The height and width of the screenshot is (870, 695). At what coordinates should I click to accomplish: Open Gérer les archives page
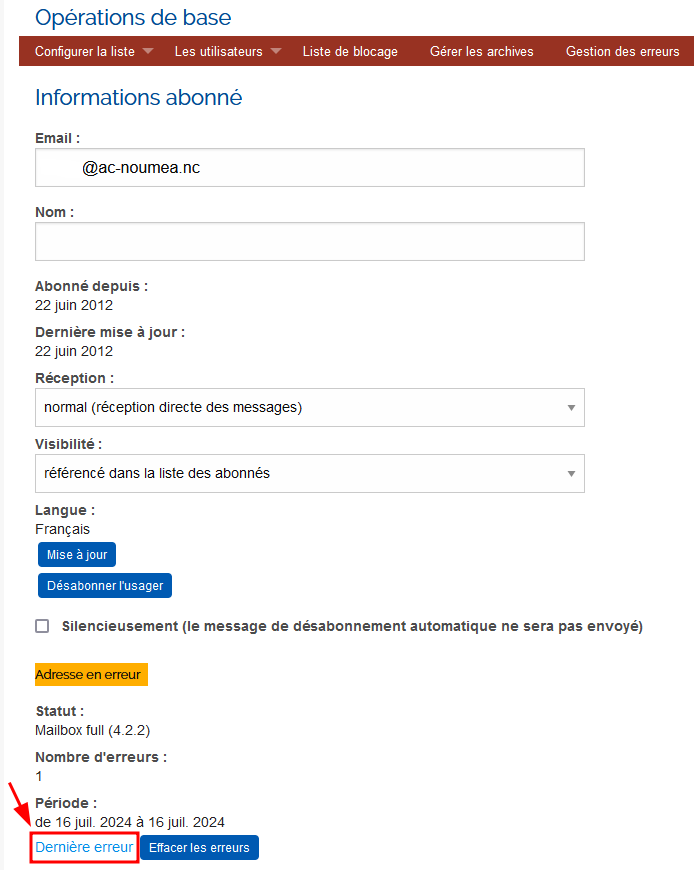(x=482, y=51)
